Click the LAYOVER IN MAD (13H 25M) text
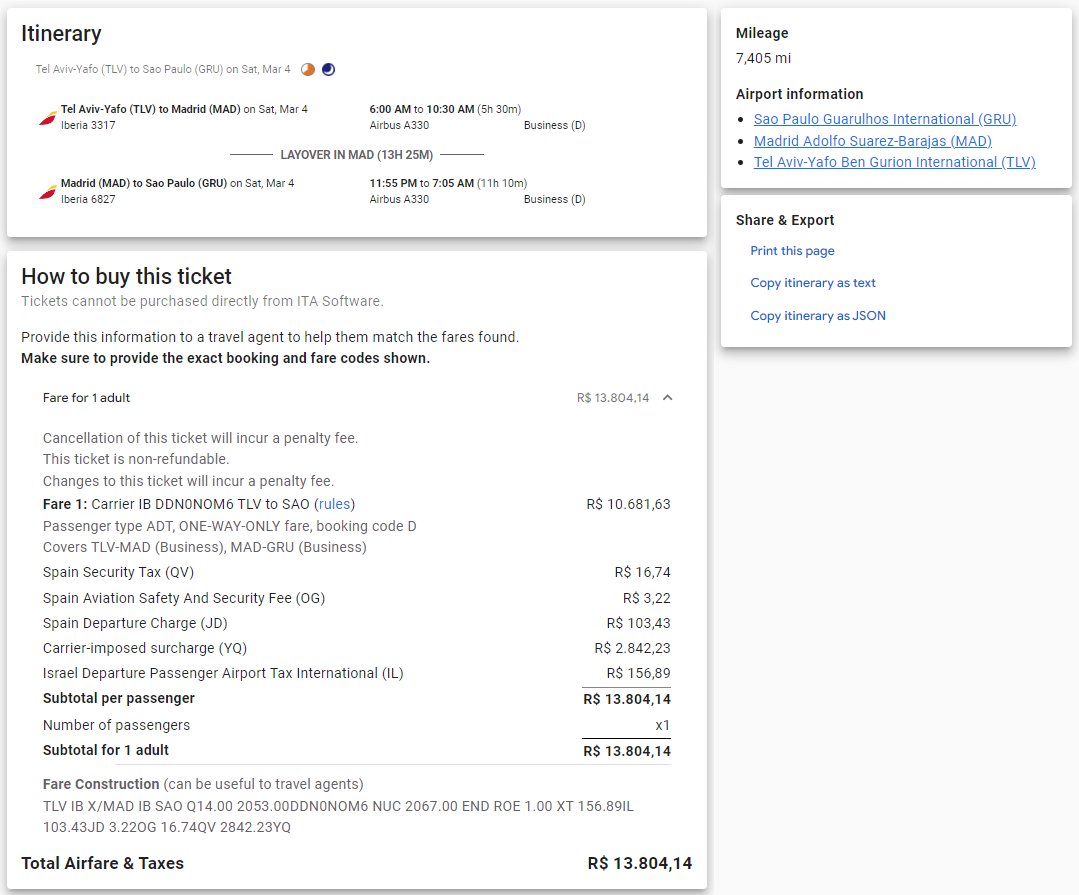The image size is (1079, 895). [x=356, y=155]
